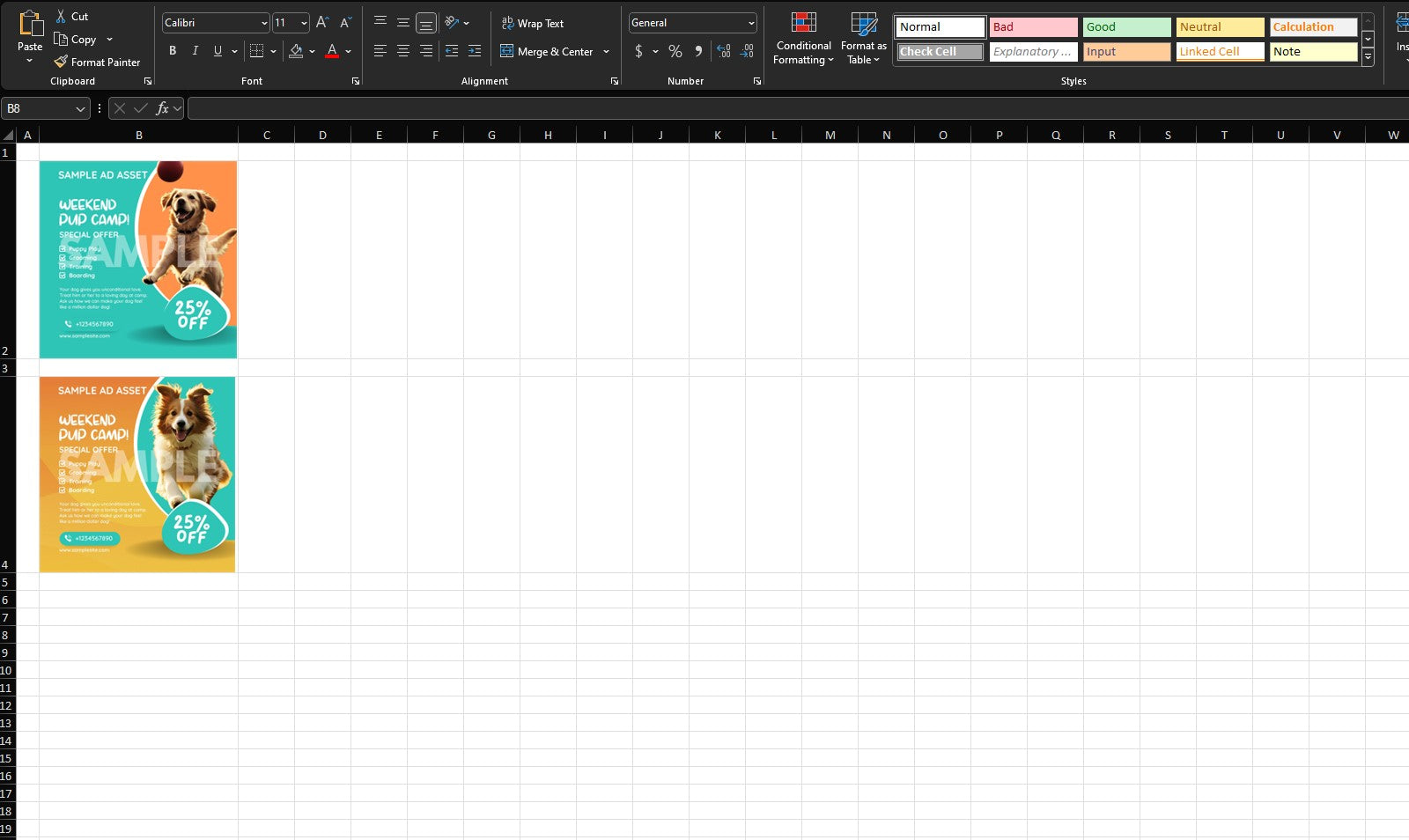Toggle Italic formatting
The width and height of the screenshot is (1409, 840).
pos(195,51)
